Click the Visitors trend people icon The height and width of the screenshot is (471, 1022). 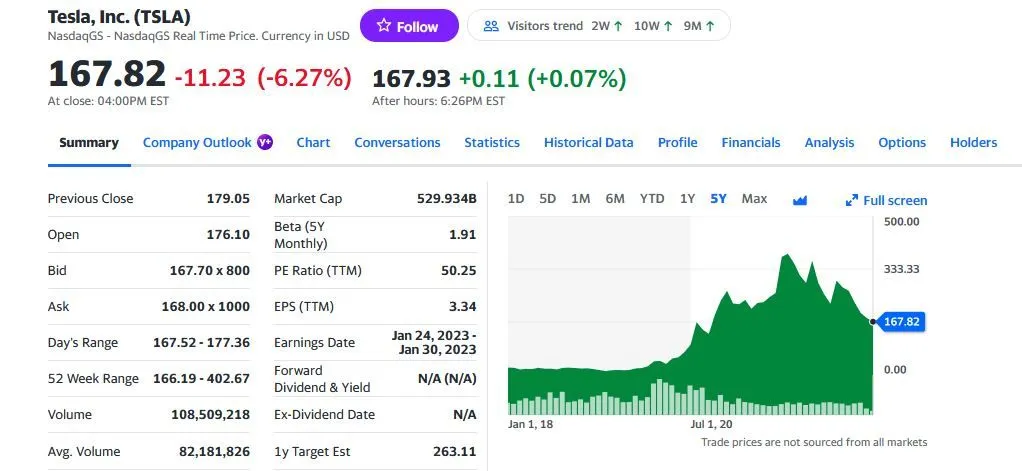click(x=491, y=26)
